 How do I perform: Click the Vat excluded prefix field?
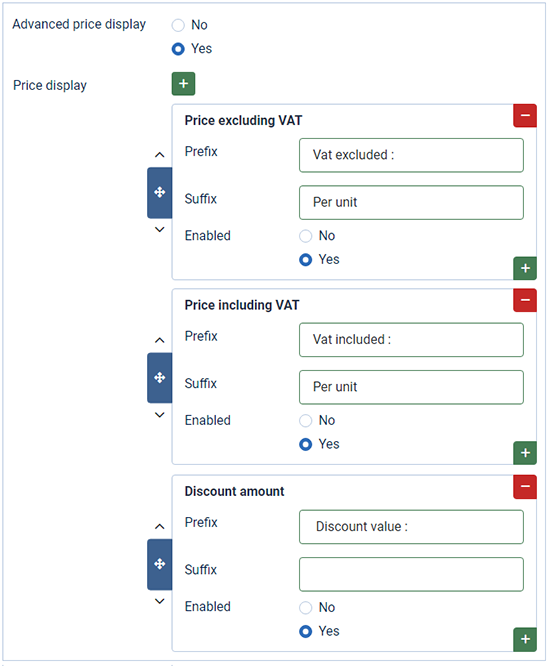[x=411, y=155]
